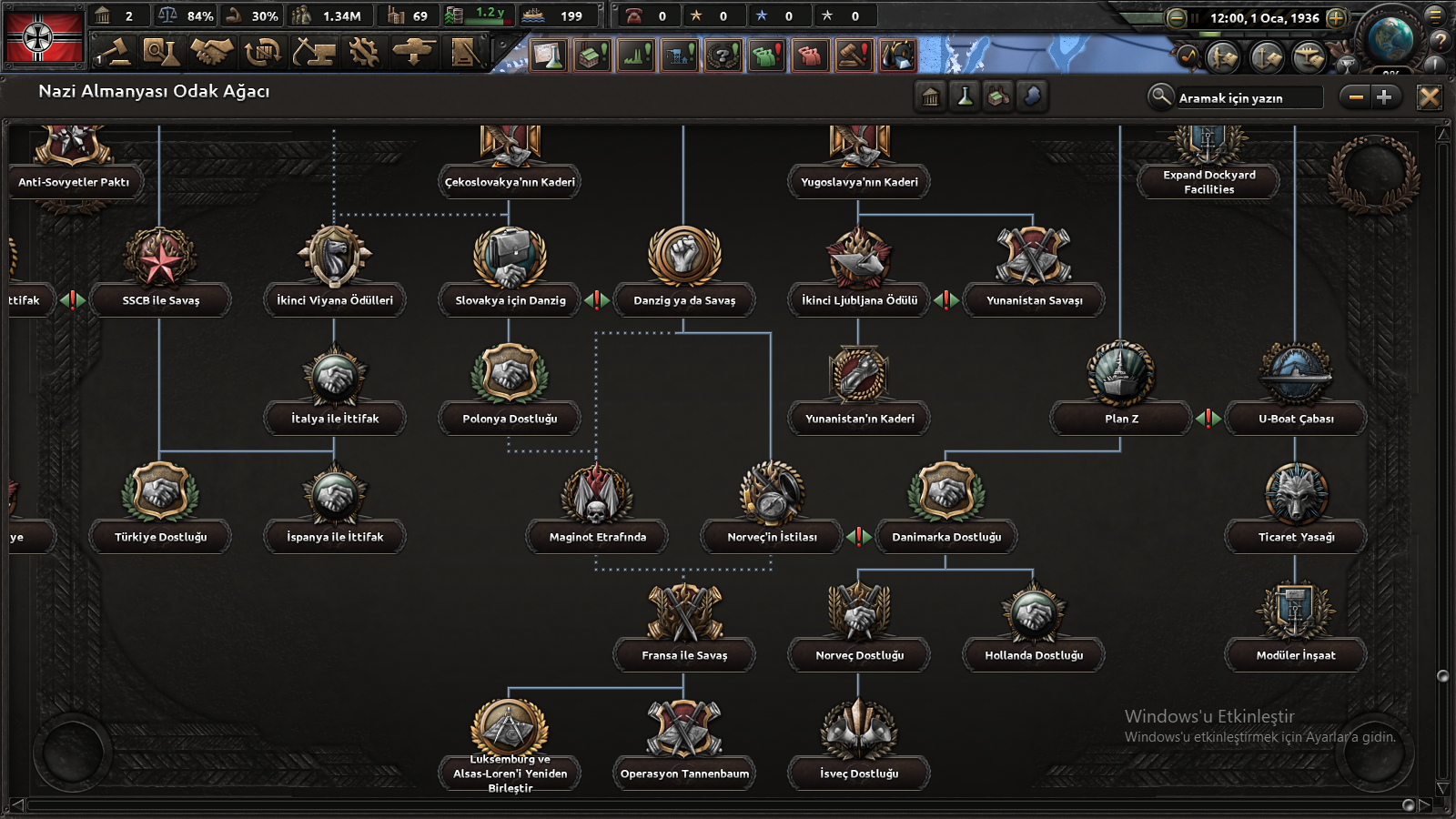1456x819 pixels.
Task: Toggle the research focus filter (flask icon)
Action: (965, 96)
